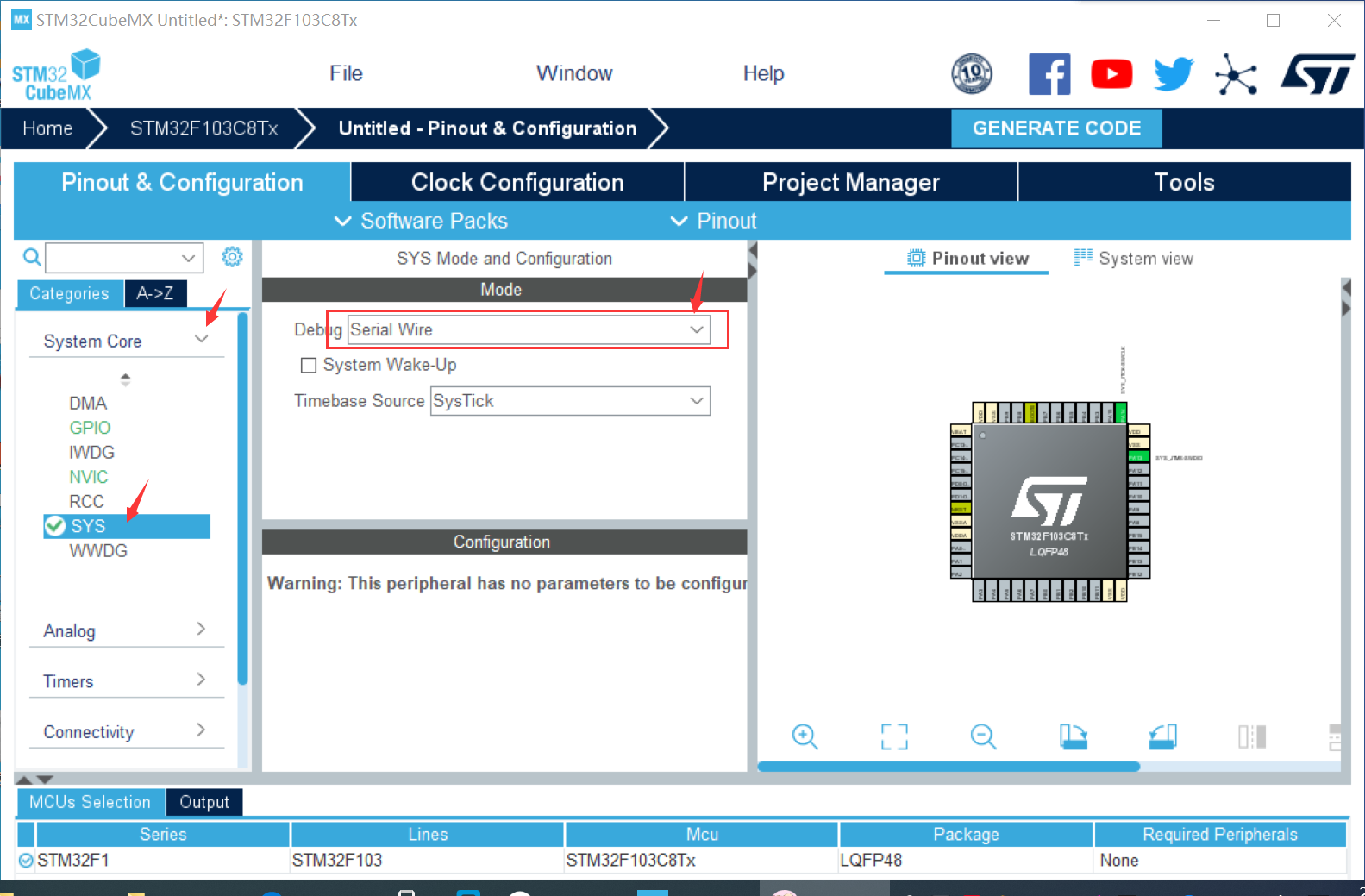Open the YouTube link icon

pos(1111,74)
